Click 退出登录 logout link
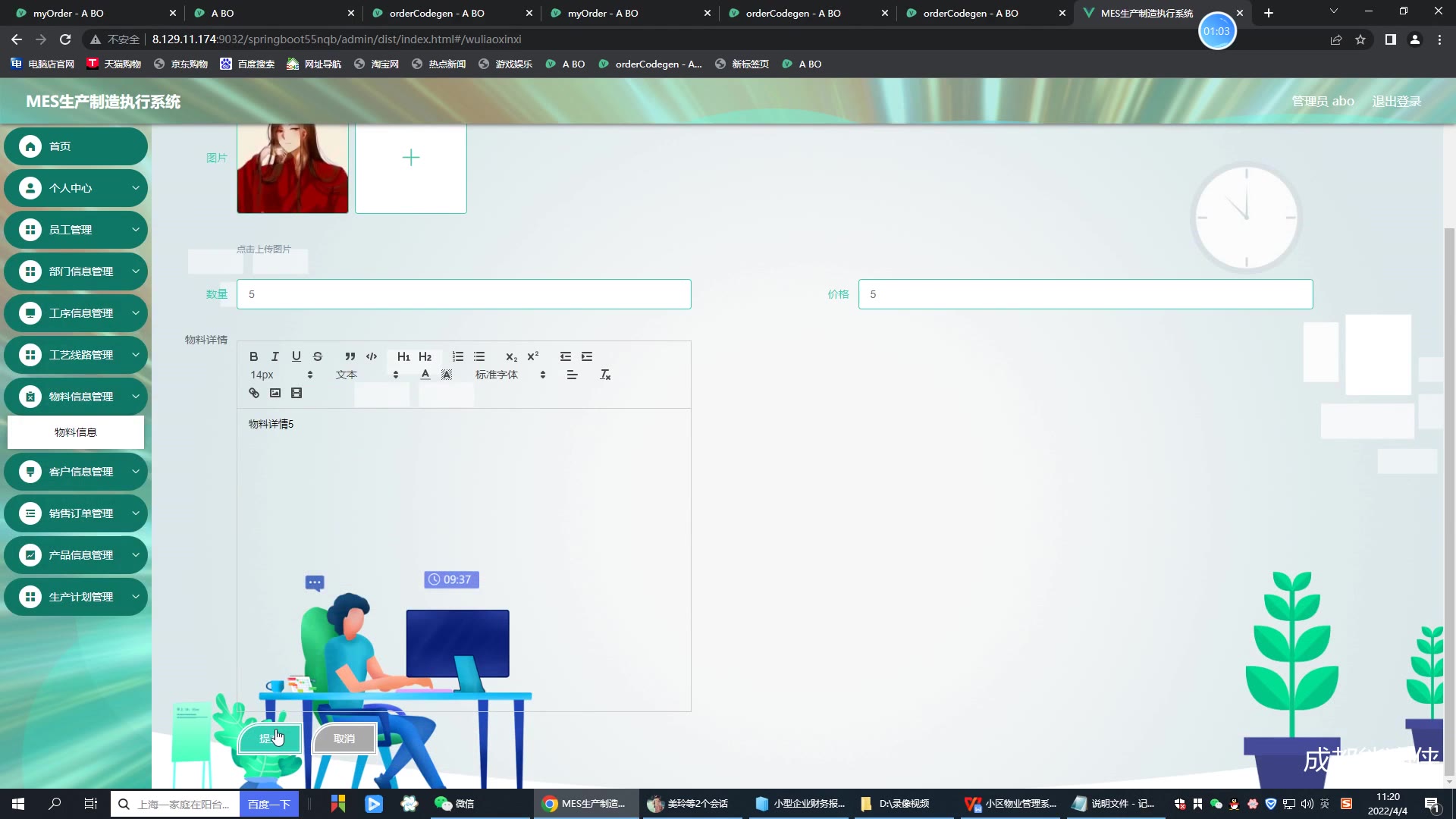This screenshot has height=819, width=1456. (1396, 102)
